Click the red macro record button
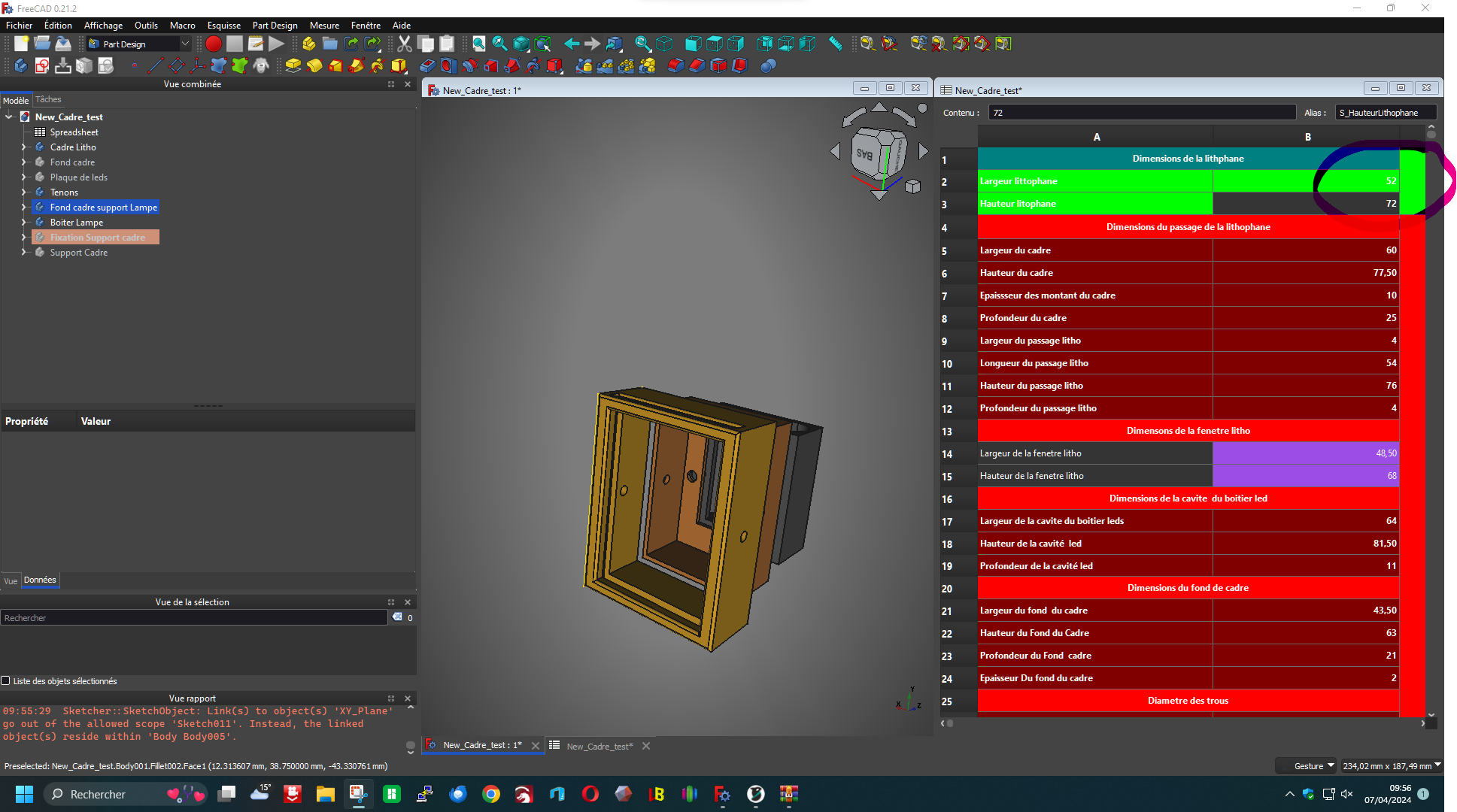The width and height of the screenshot is (1457, 812). [x=214, y=44]
